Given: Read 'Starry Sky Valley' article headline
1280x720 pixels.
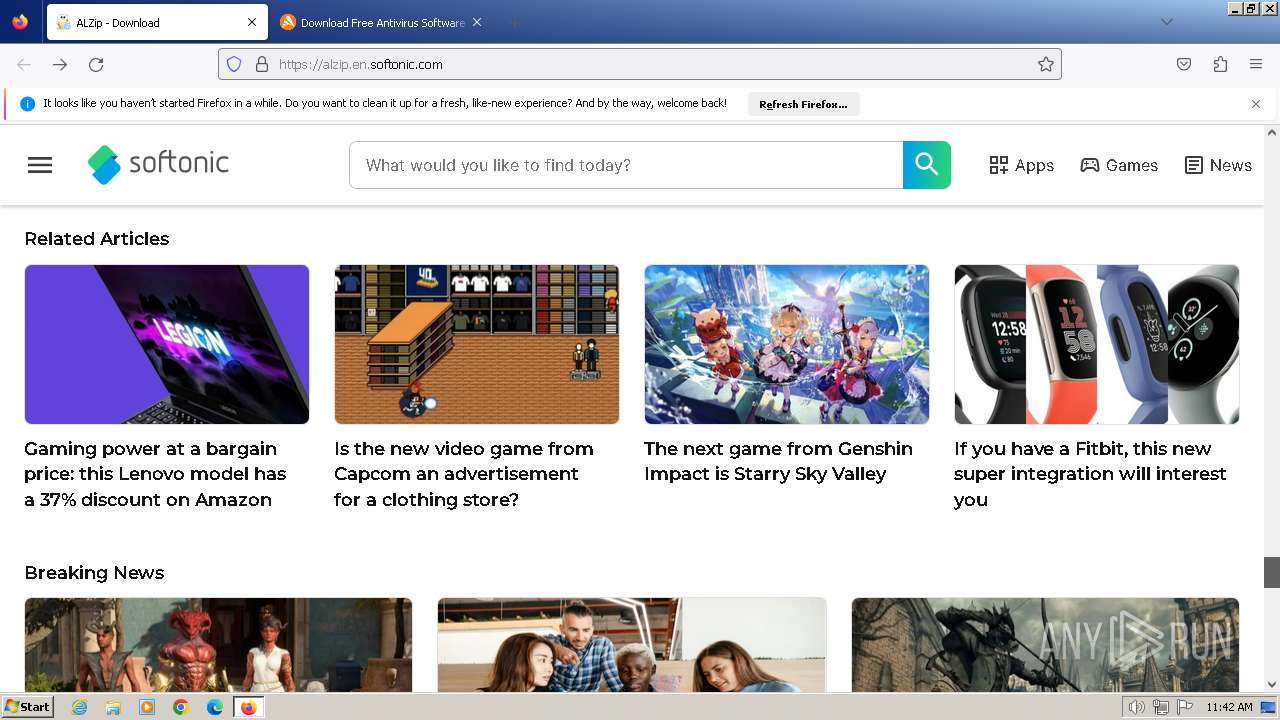Looking at the screenshot, I should click(778, 461).
